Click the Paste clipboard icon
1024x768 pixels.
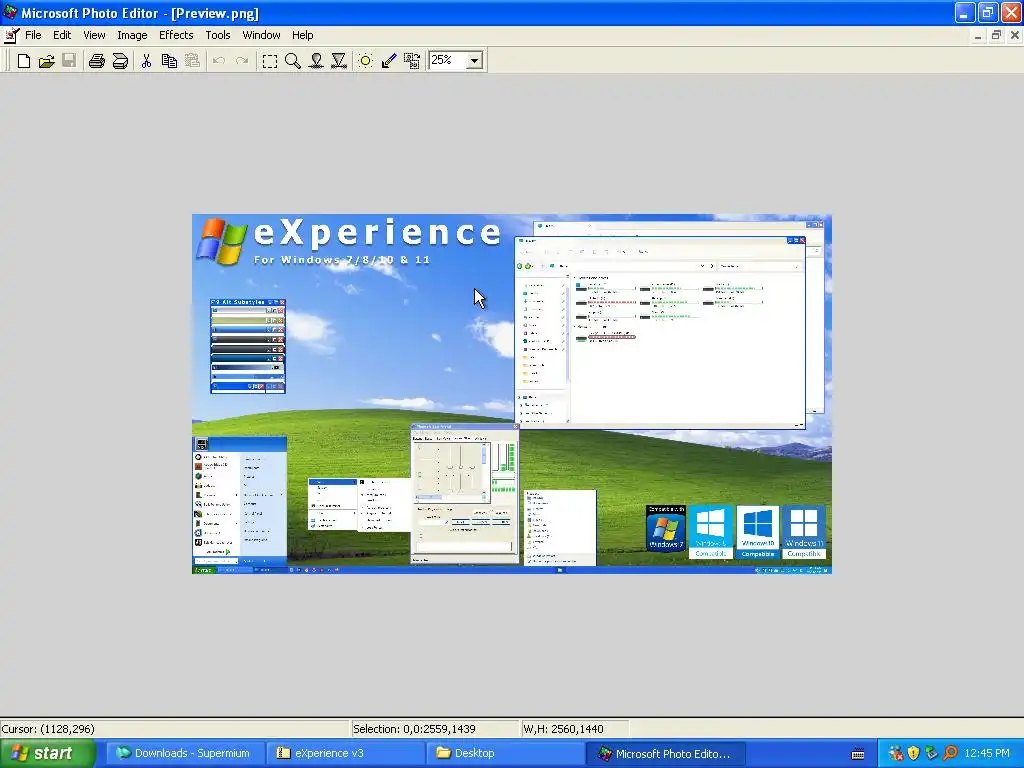click(x=192, y=61)
